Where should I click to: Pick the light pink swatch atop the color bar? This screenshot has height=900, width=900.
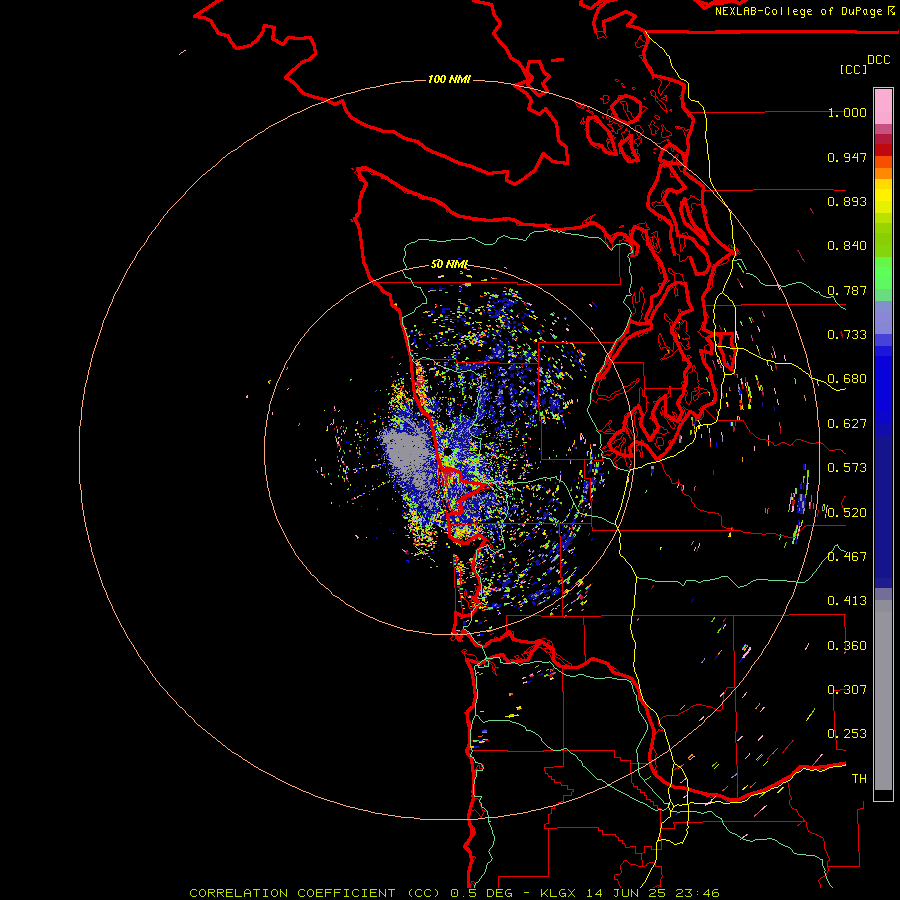883,106
